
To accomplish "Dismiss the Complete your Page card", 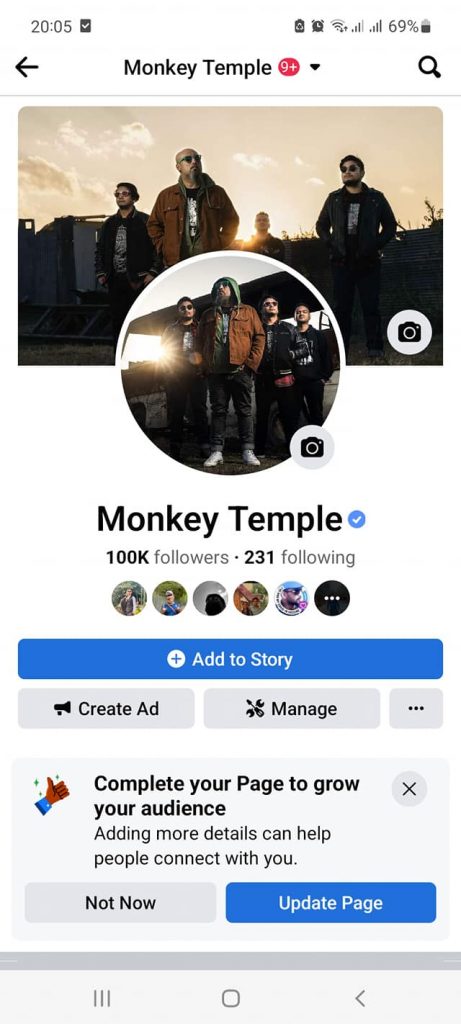I will point(409,789).
